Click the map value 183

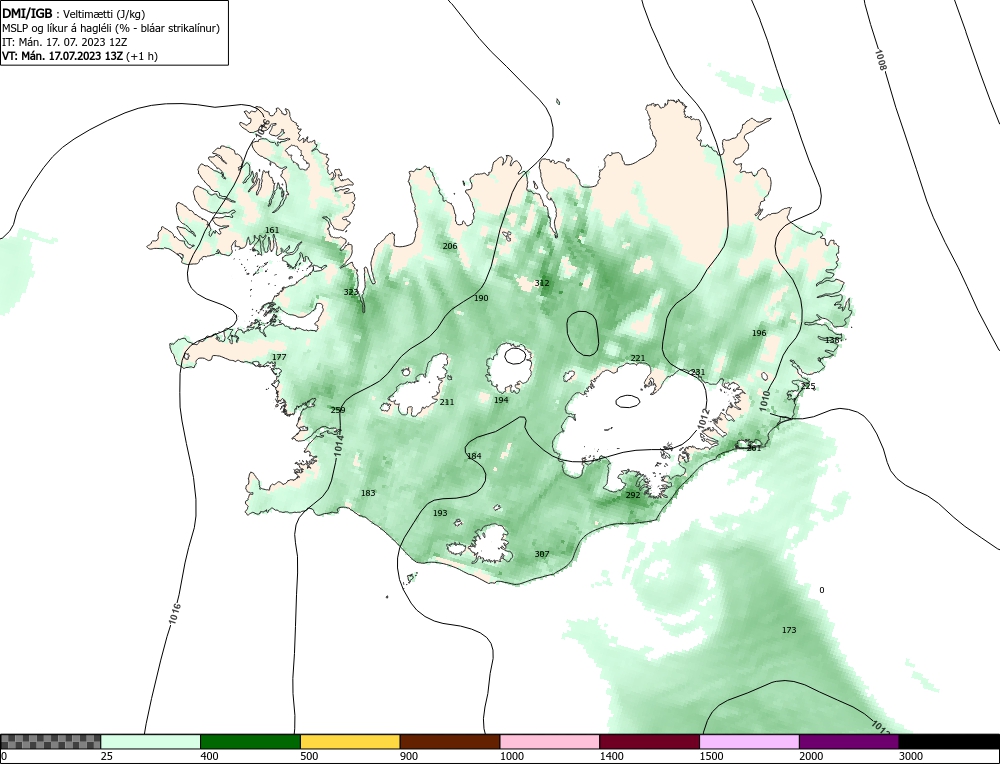[x=368, y=493]
